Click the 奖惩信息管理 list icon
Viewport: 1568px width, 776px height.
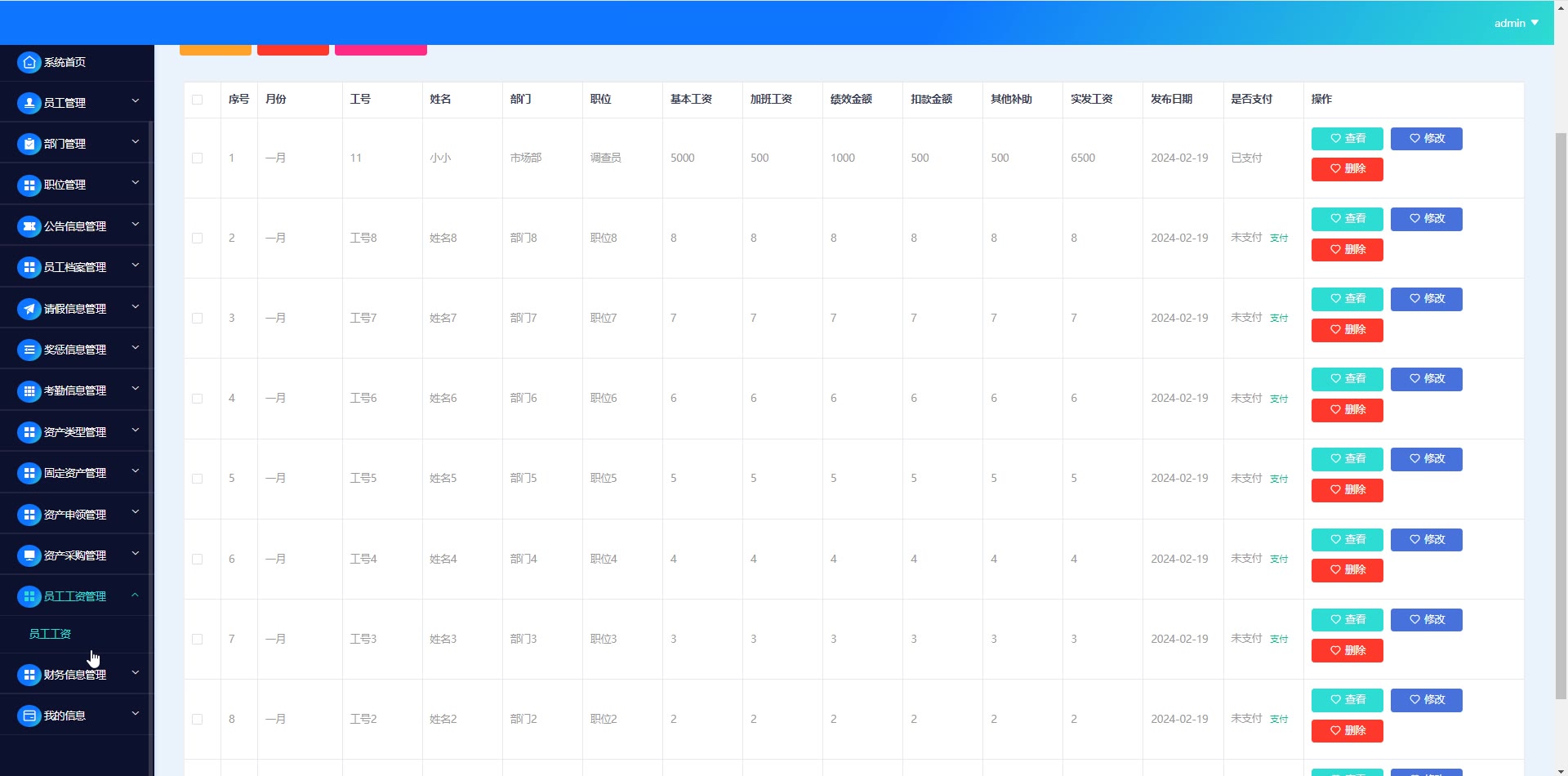coord(29,350)
